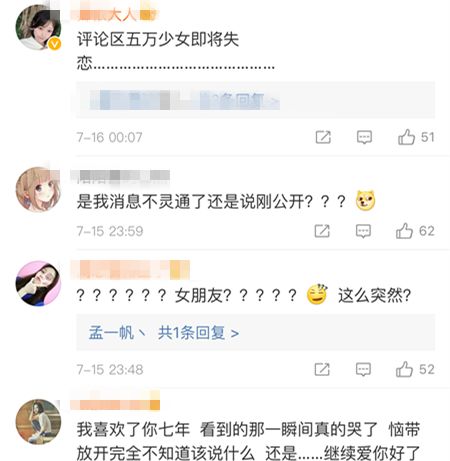Screen dimensions: 450x461
Task: Reply to the 7-15 23:59 comment
Action: (363, 231)
